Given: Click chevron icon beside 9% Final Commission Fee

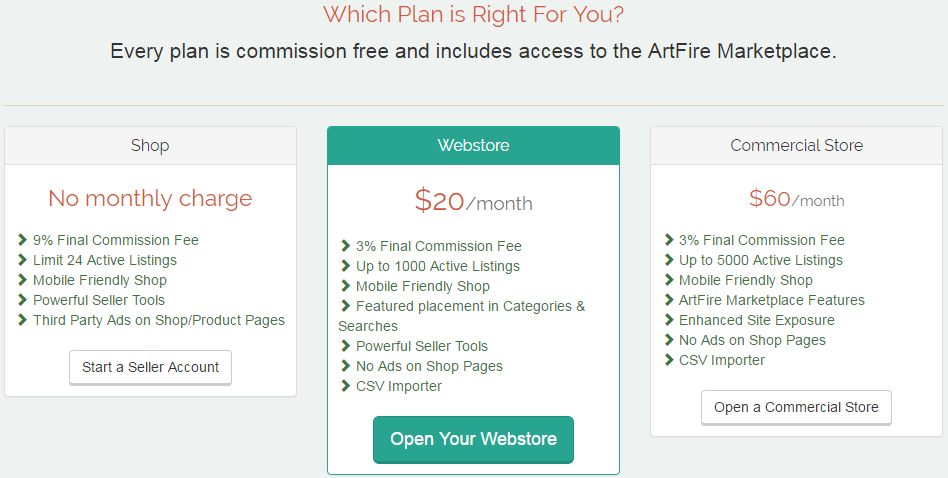Looking at the screenshot, I should click(x=22, y=240).
